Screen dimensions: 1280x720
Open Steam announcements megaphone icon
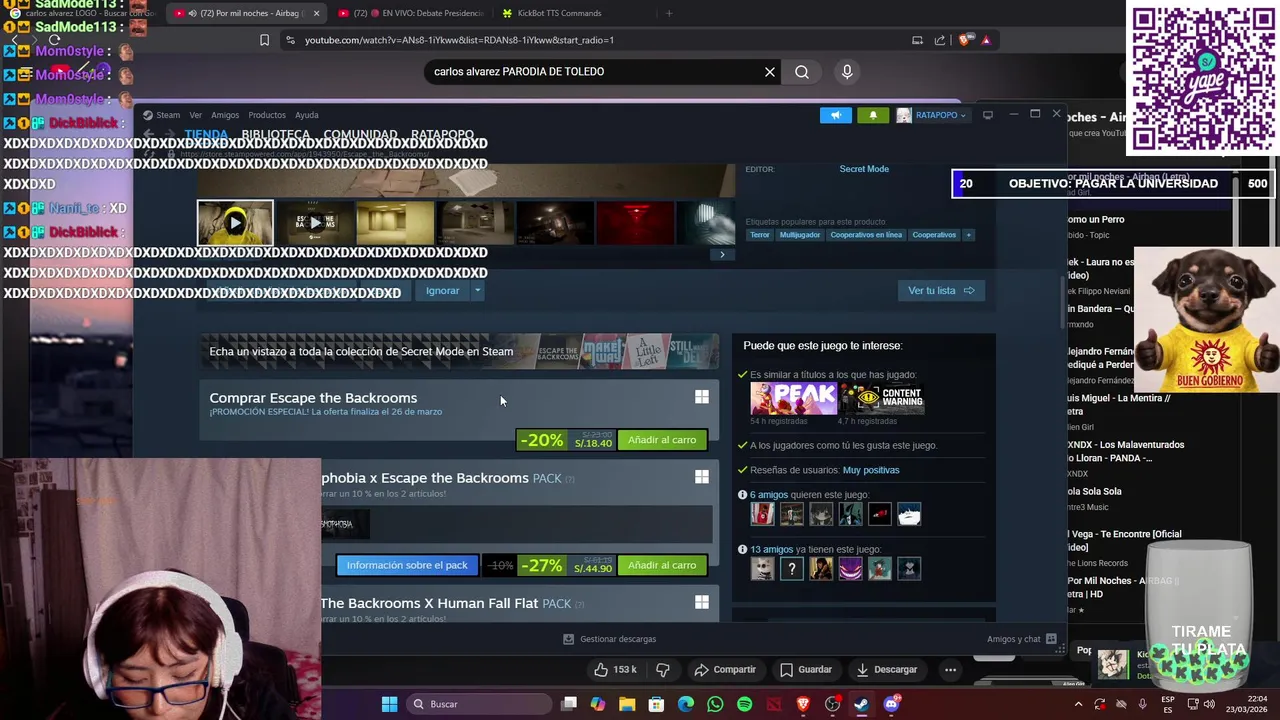pyautogui.click(x=836, y=115)
